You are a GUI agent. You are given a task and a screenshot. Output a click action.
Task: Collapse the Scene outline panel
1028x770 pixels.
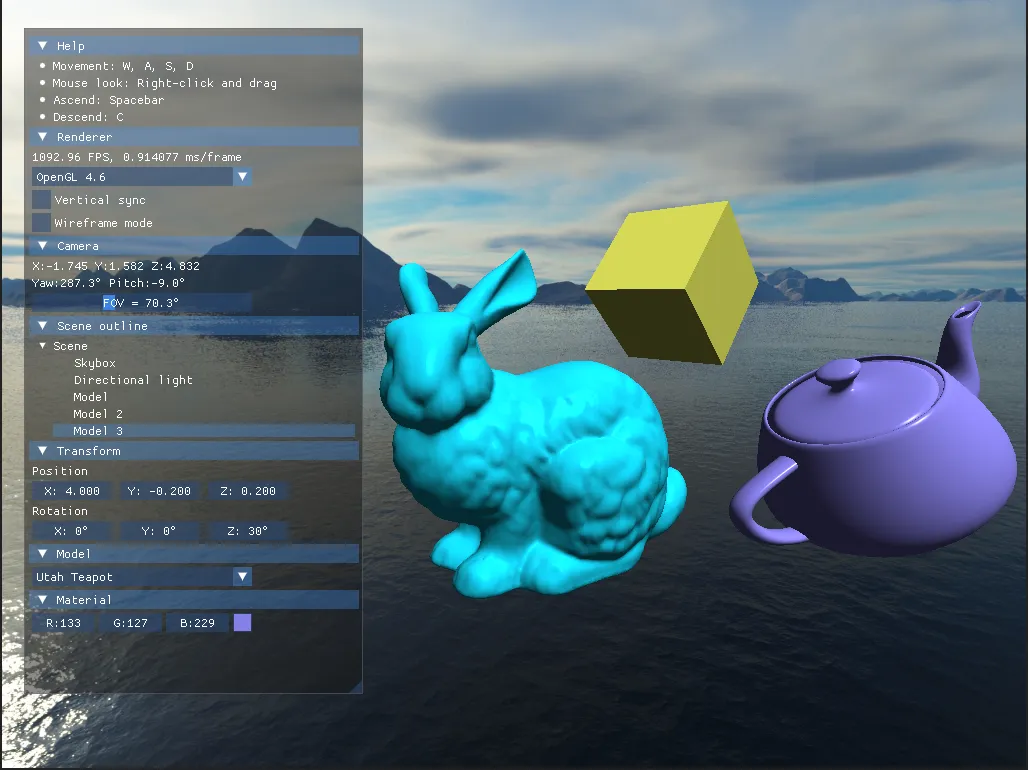click(41, 325)
